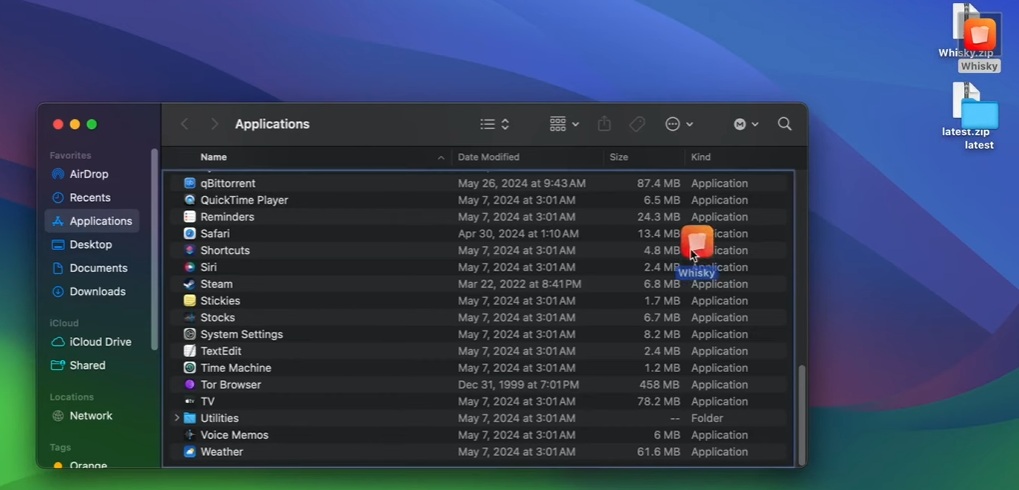The width and height of the screenshot is (1019, 490).
Task: Click the Share icon in the Finder toolbar
Action: point(604,124)
